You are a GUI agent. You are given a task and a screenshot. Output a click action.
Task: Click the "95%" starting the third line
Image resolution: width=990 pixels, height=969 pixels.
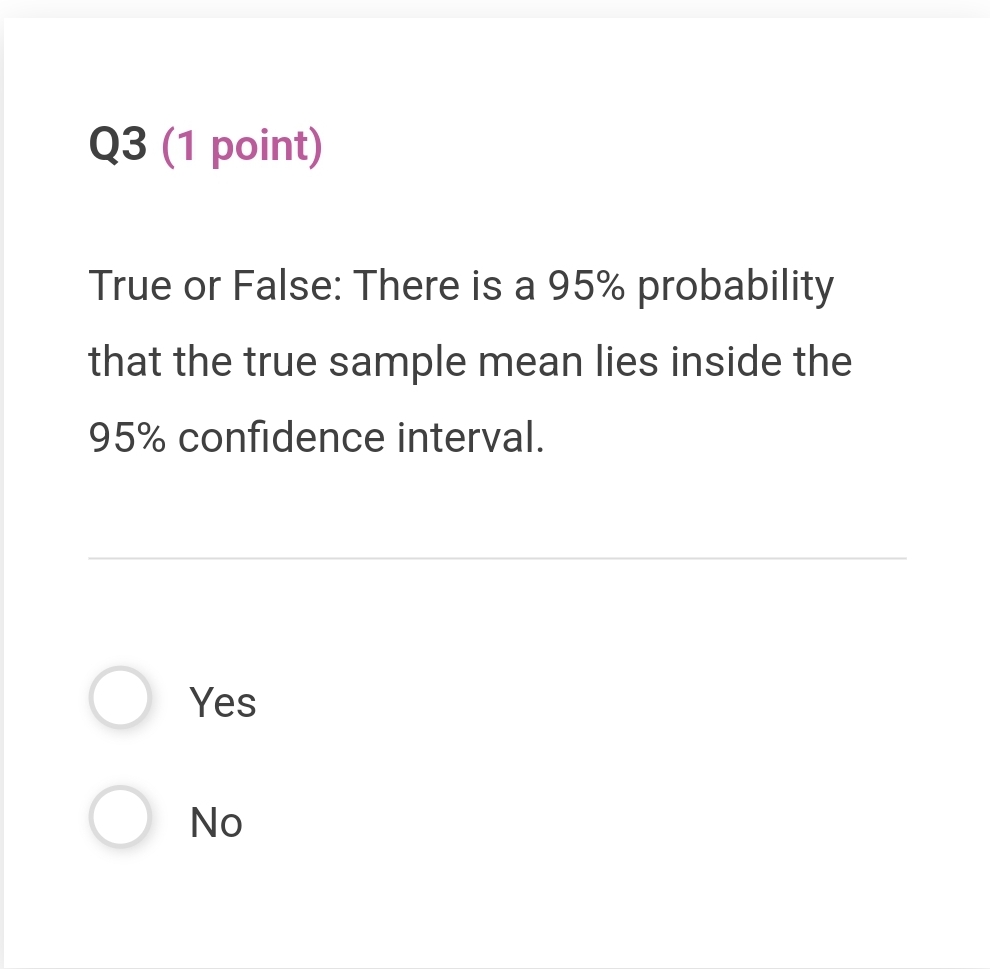(x=128, y=437)
